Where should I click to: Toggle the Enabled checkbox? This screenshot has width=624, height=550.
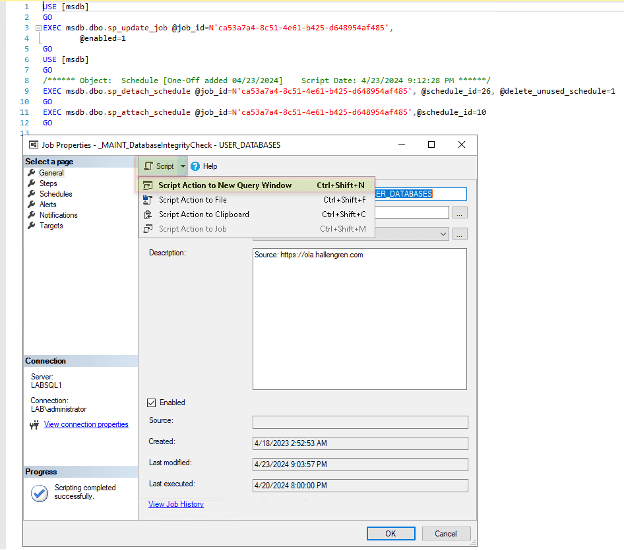pyautogui.click(x=151, y=402)
